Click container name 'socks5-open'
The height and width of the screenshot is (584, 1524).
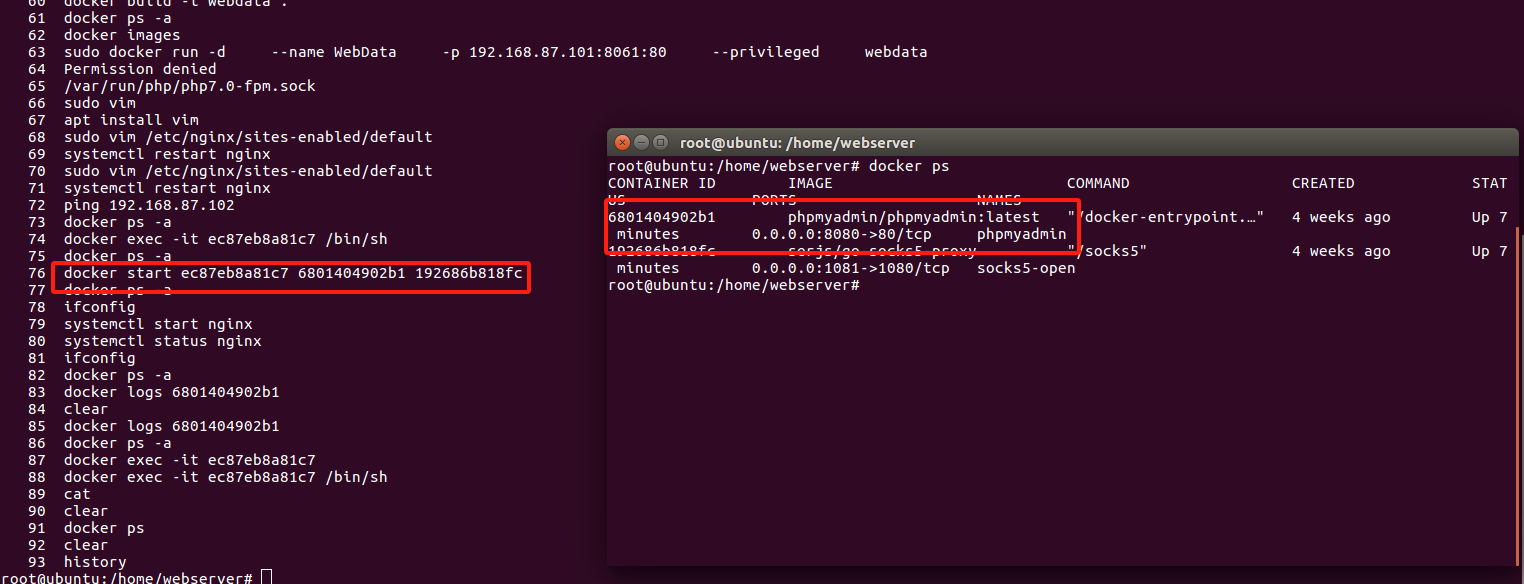point(1026,268)
